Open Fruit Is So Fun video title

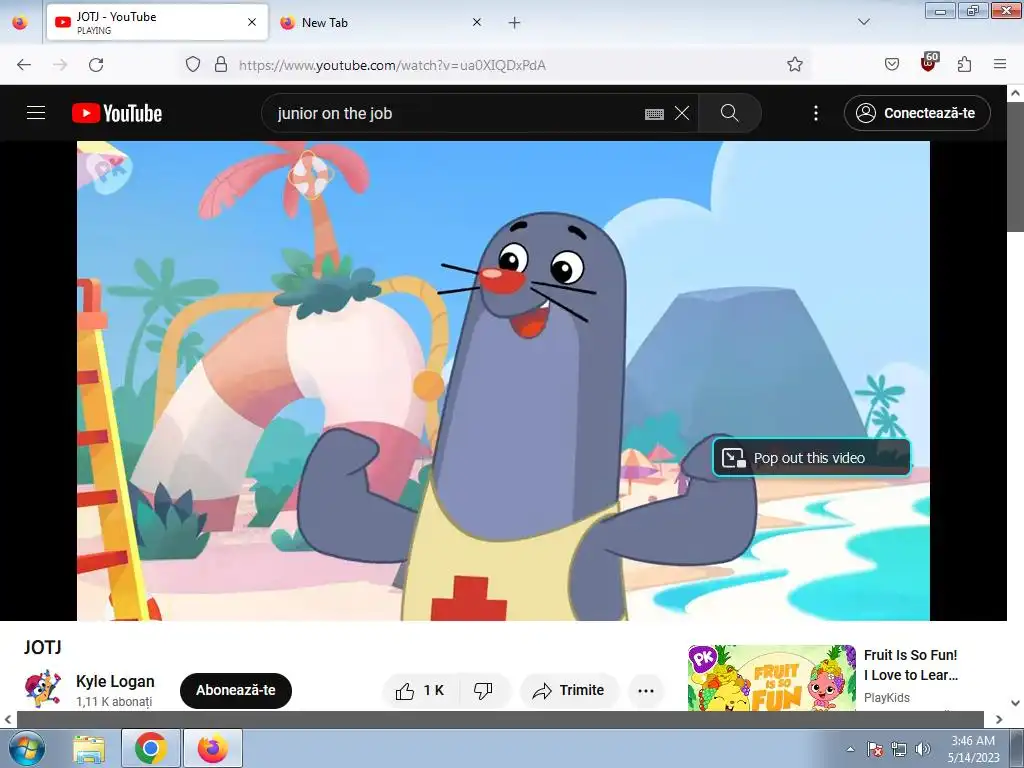tap(911, 665)
